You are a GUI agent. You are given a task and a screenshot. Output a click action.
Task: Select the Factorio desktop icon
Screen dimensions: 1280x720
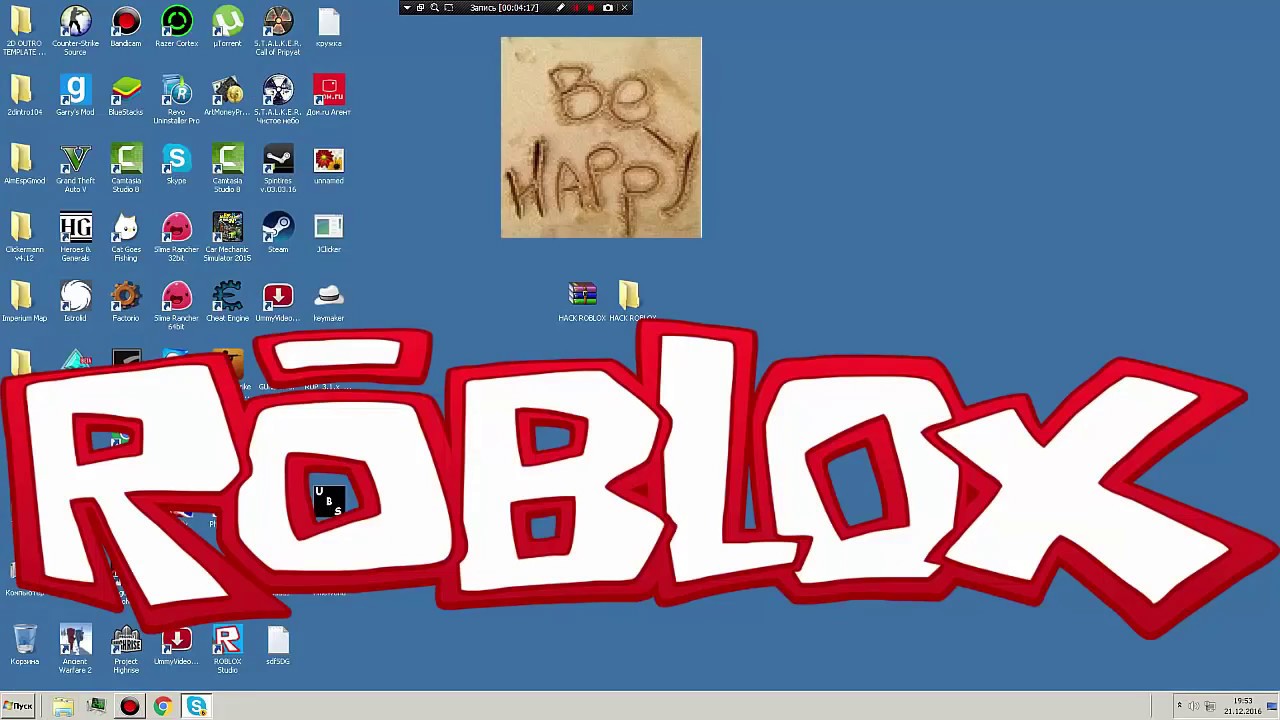coord(126,301)
